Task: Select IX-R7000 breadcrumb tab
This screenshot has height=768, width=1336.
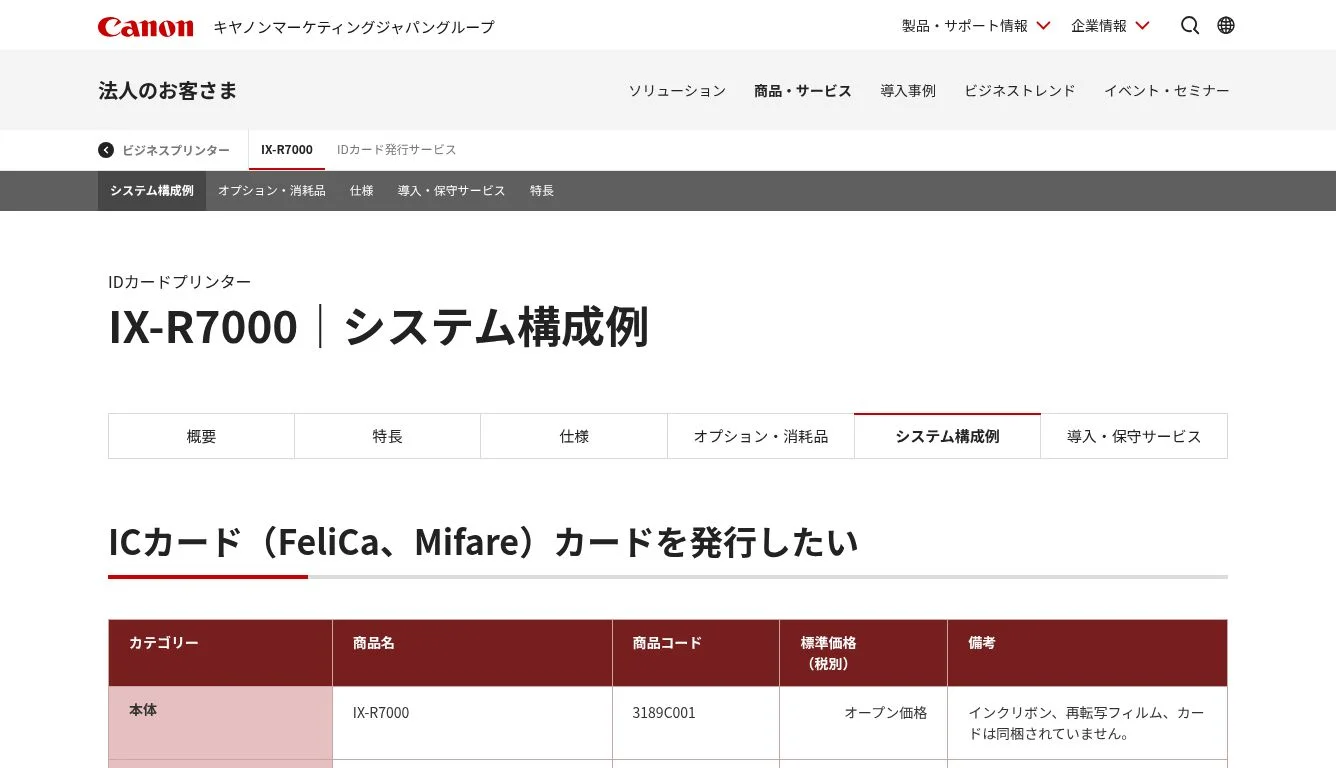Action: [287, 150]
